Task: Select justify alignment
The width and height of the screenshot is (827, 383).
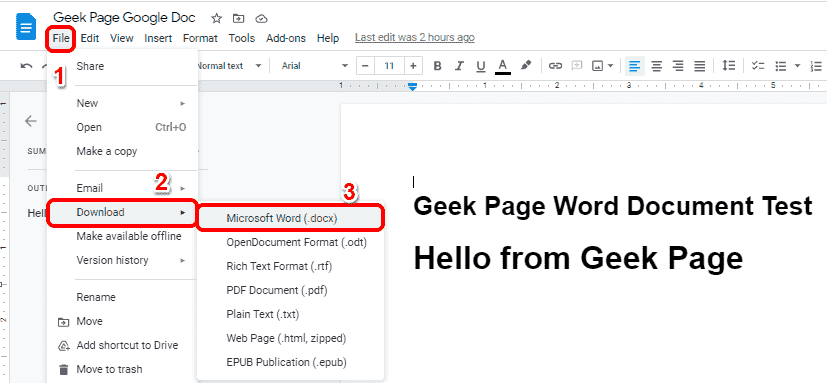Action: (699, 66)
